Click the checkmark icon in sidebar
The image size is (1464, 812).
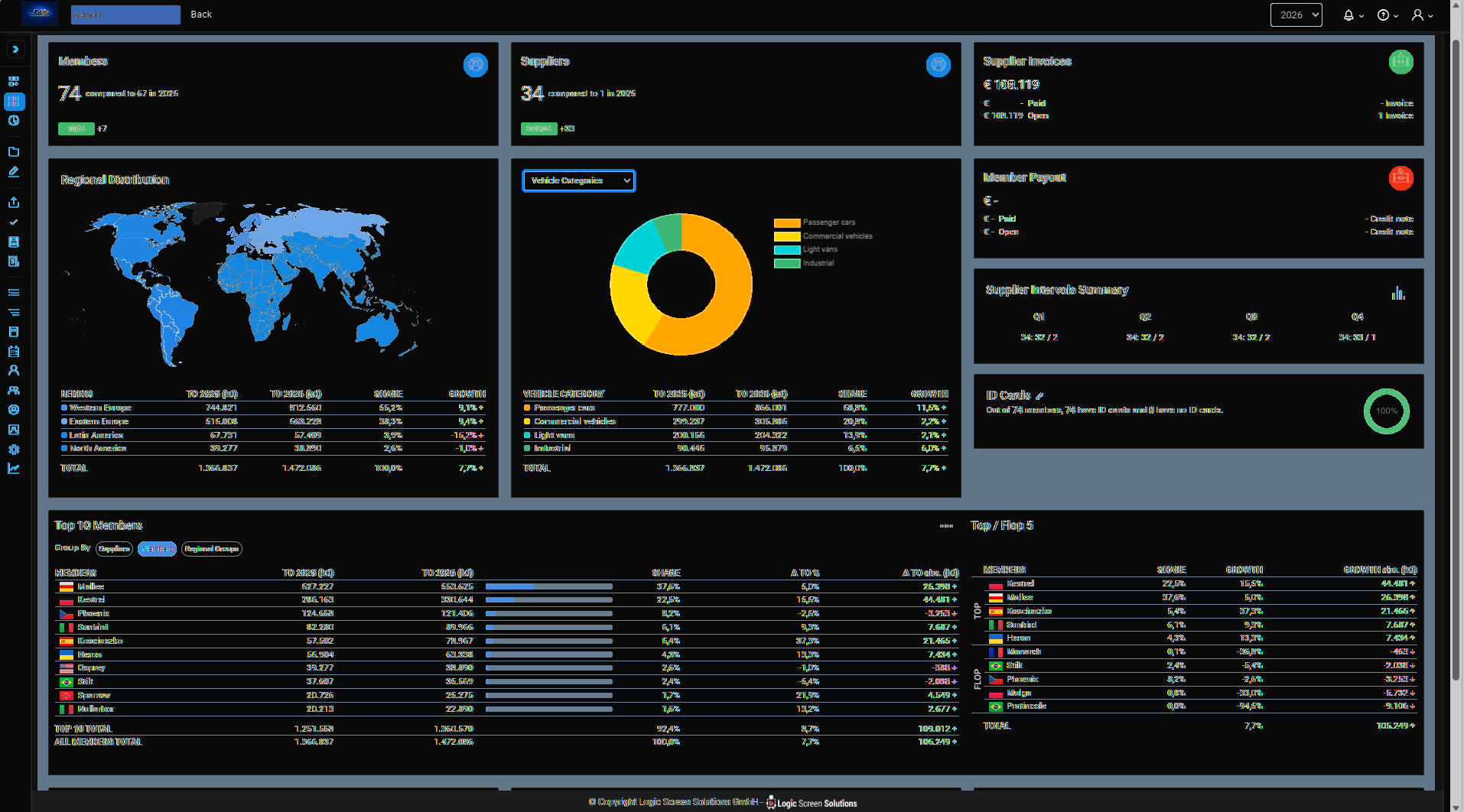tap(14, 222)
